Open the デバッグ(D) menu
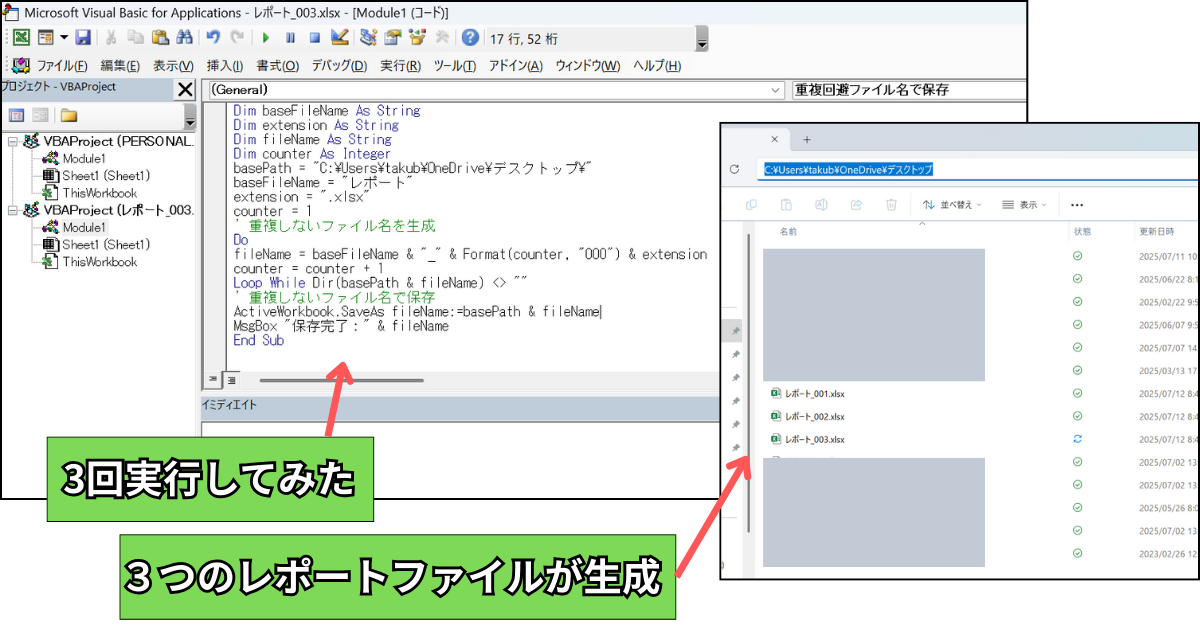Screen dimensions: 1200x630 click(339, 66)
